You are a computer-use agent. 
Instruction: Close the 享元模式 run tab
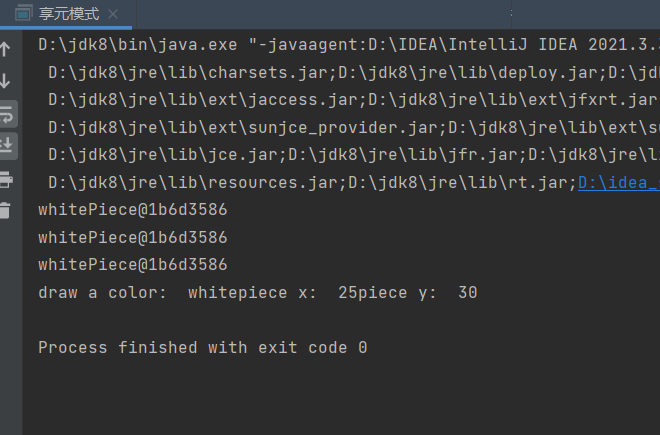tap(113, 15)
